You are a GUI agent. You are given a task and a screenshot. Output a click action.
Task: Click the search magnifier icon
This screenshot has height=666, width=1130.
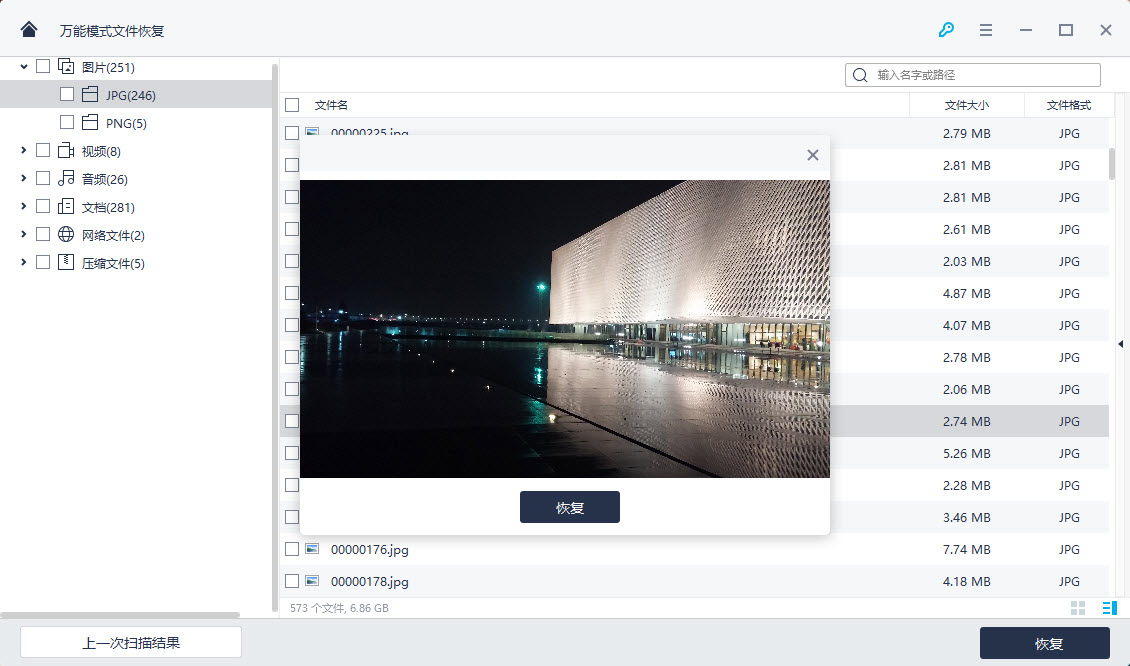click(860, 75)
